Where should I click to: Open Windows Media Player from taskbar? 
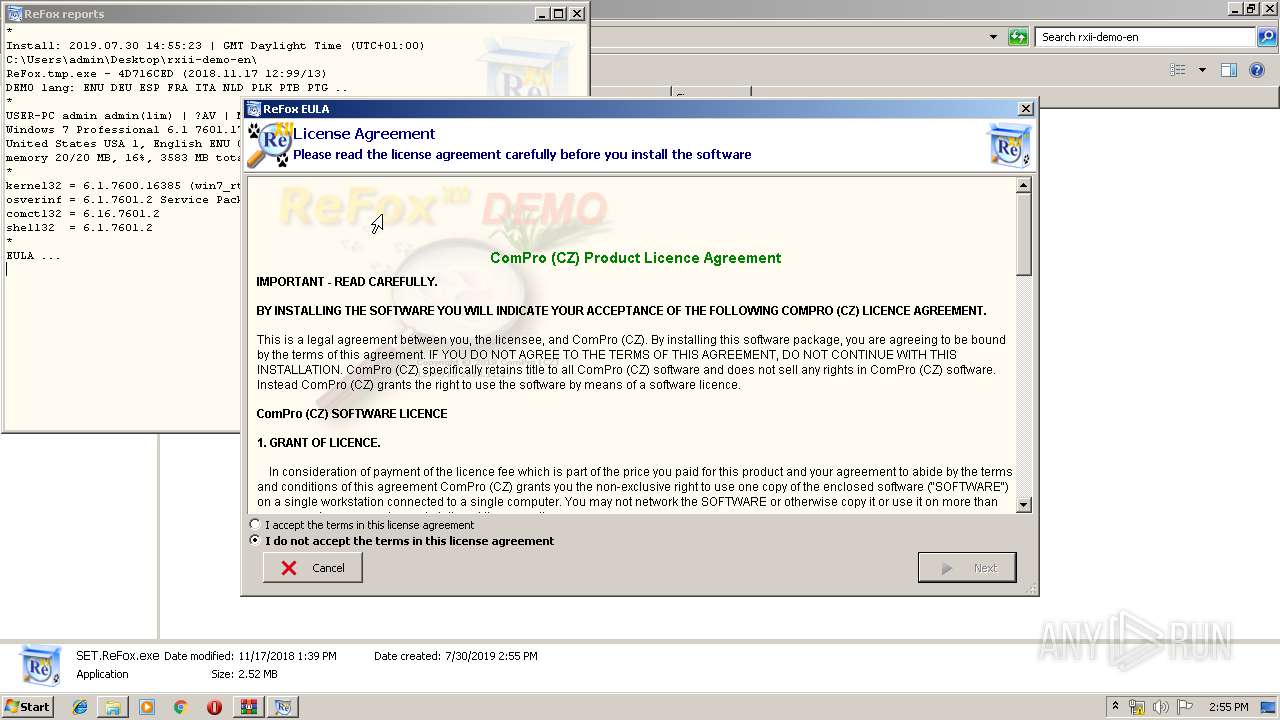(x=147, y=707)
